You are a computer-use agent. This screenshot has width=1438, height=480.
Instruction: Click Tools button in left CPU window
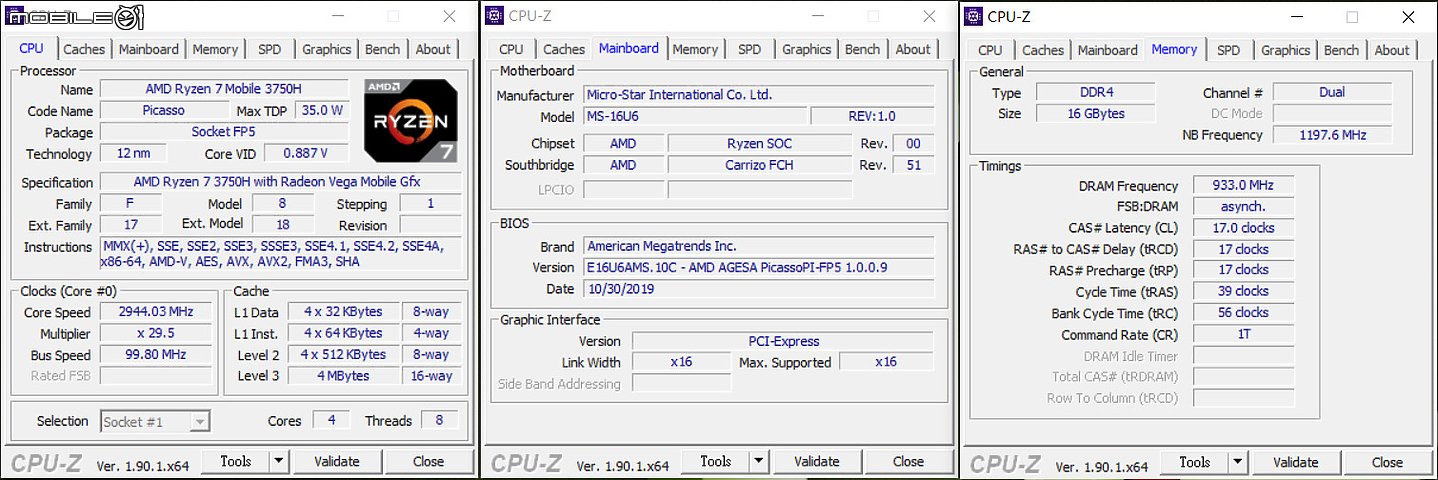tap(236, 461)
